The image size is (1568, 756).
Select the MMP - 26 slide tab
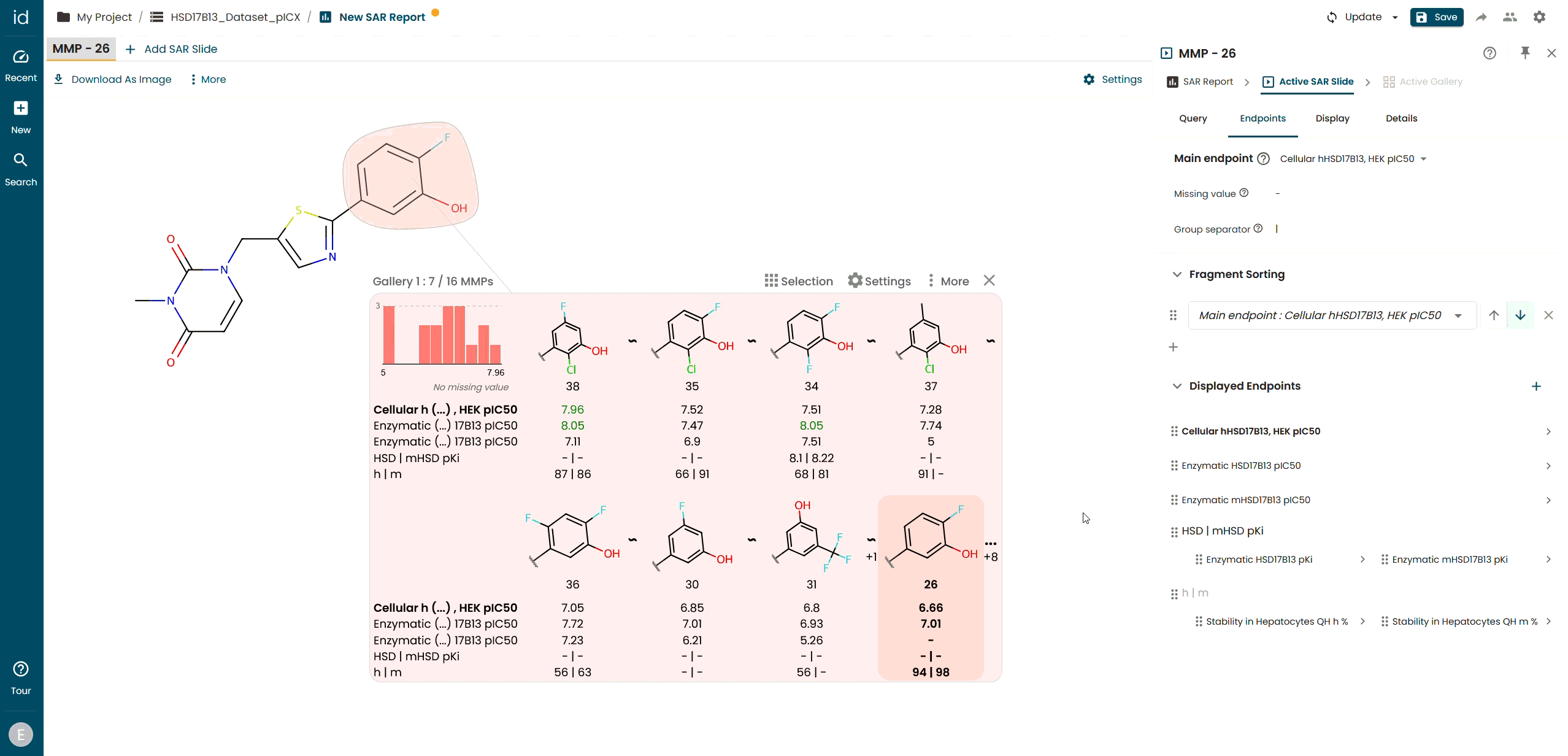pos(81,49)
